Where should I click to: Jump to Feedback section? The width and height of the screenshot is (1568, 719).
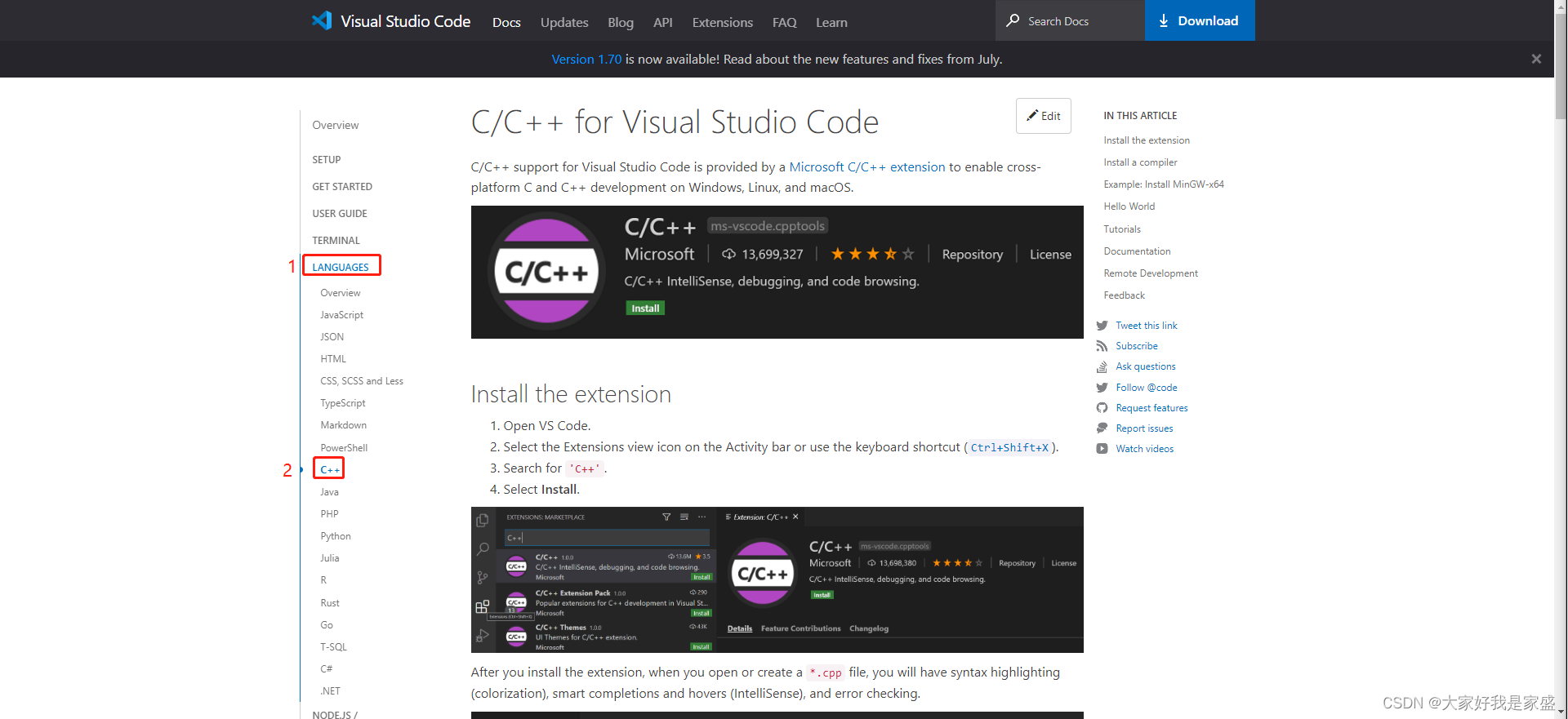pyautogui.click(x=1124, y=295)
